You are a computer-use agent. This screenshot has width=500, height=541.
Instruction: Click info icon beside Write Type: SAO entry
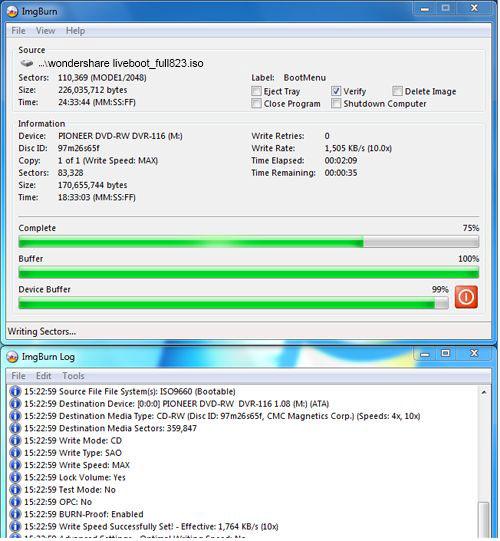pyautogui.click(x=15, y=453)
